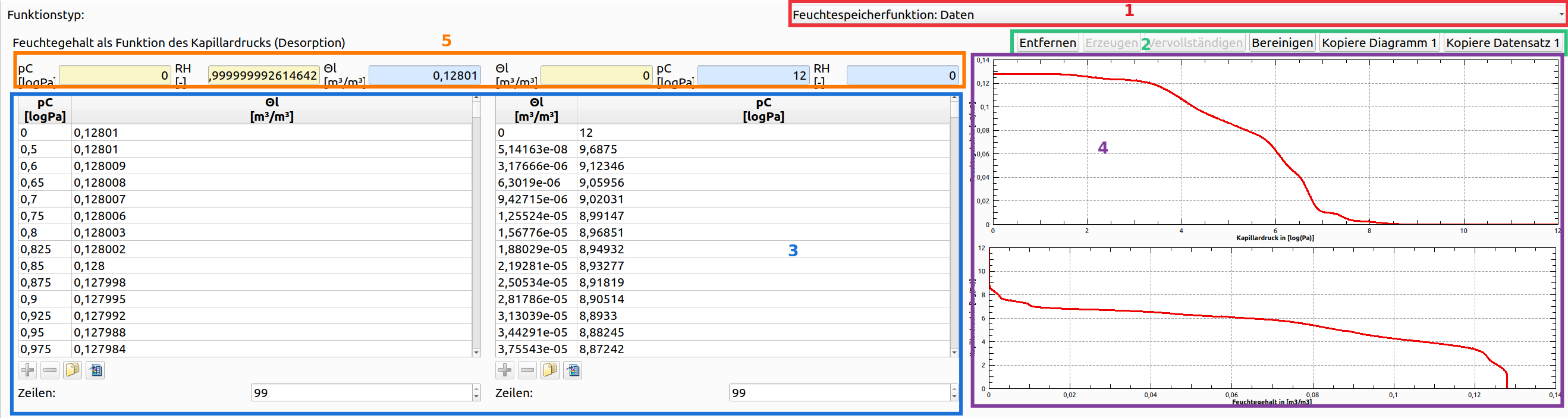Select cell 1,88029e-05 in the right table
Screen dimensions: 1568x418
[536, 250]
